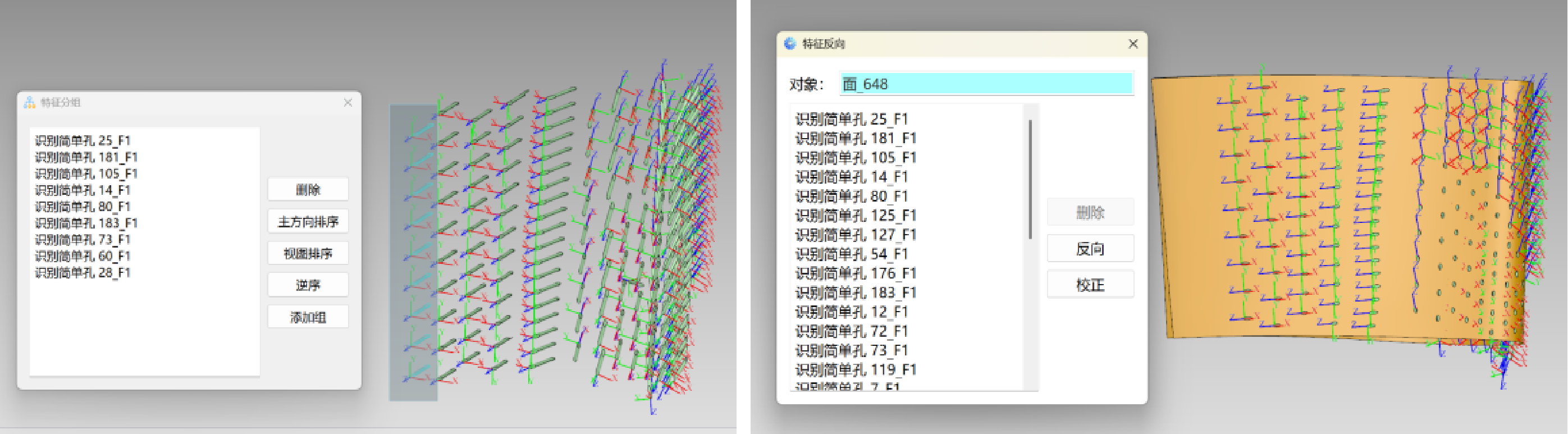Click the 视图排序 button
The height and width of the screenshot is (434, 1568).
tap(308, 253)
